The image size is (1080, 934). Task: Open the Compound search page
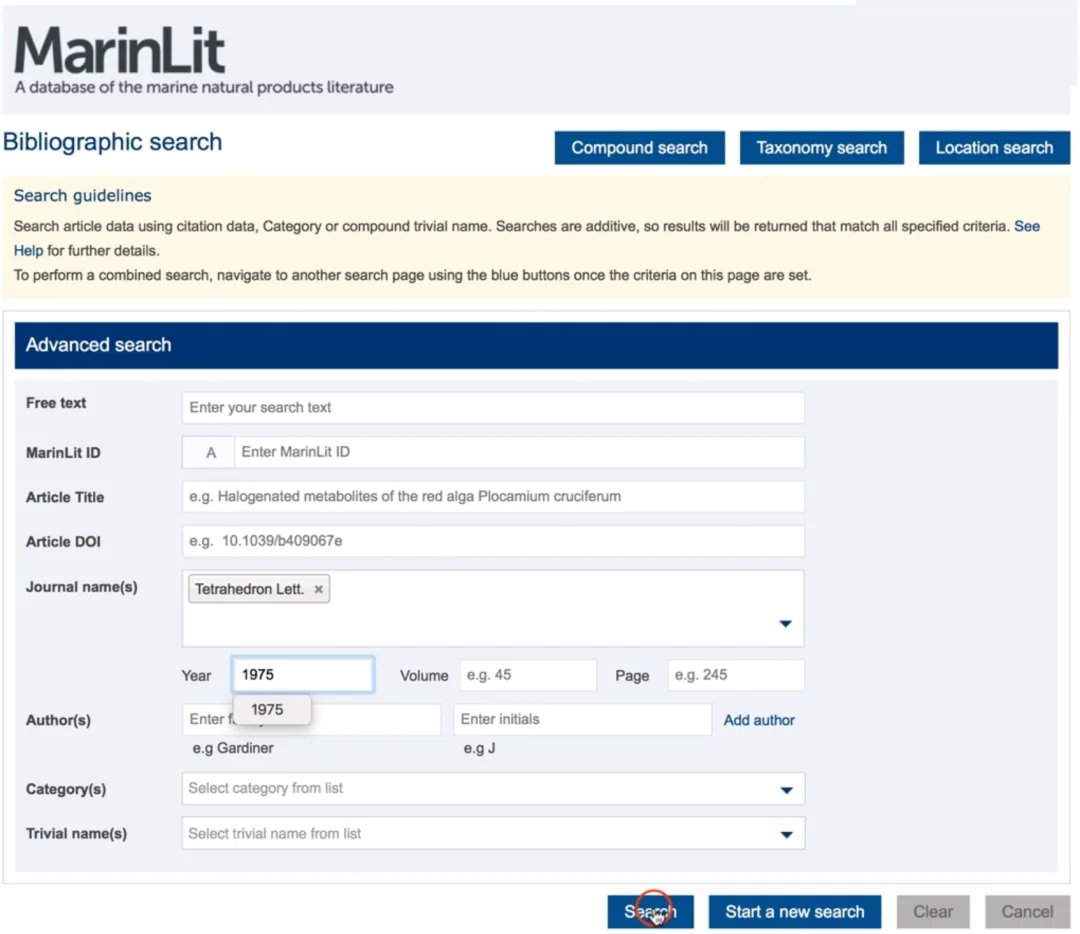click(639, 148)
